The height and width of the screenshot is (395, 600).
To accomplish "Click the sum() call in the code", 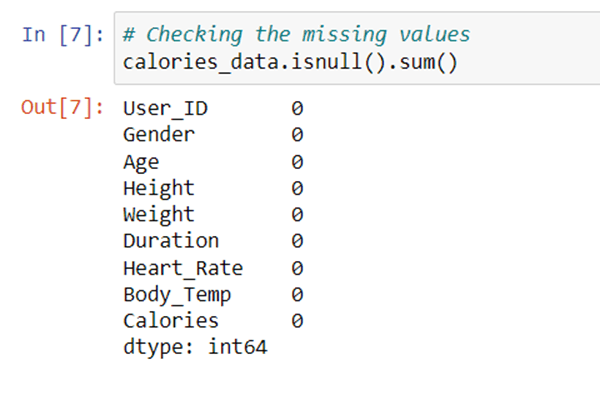I will tap(429, 63).
